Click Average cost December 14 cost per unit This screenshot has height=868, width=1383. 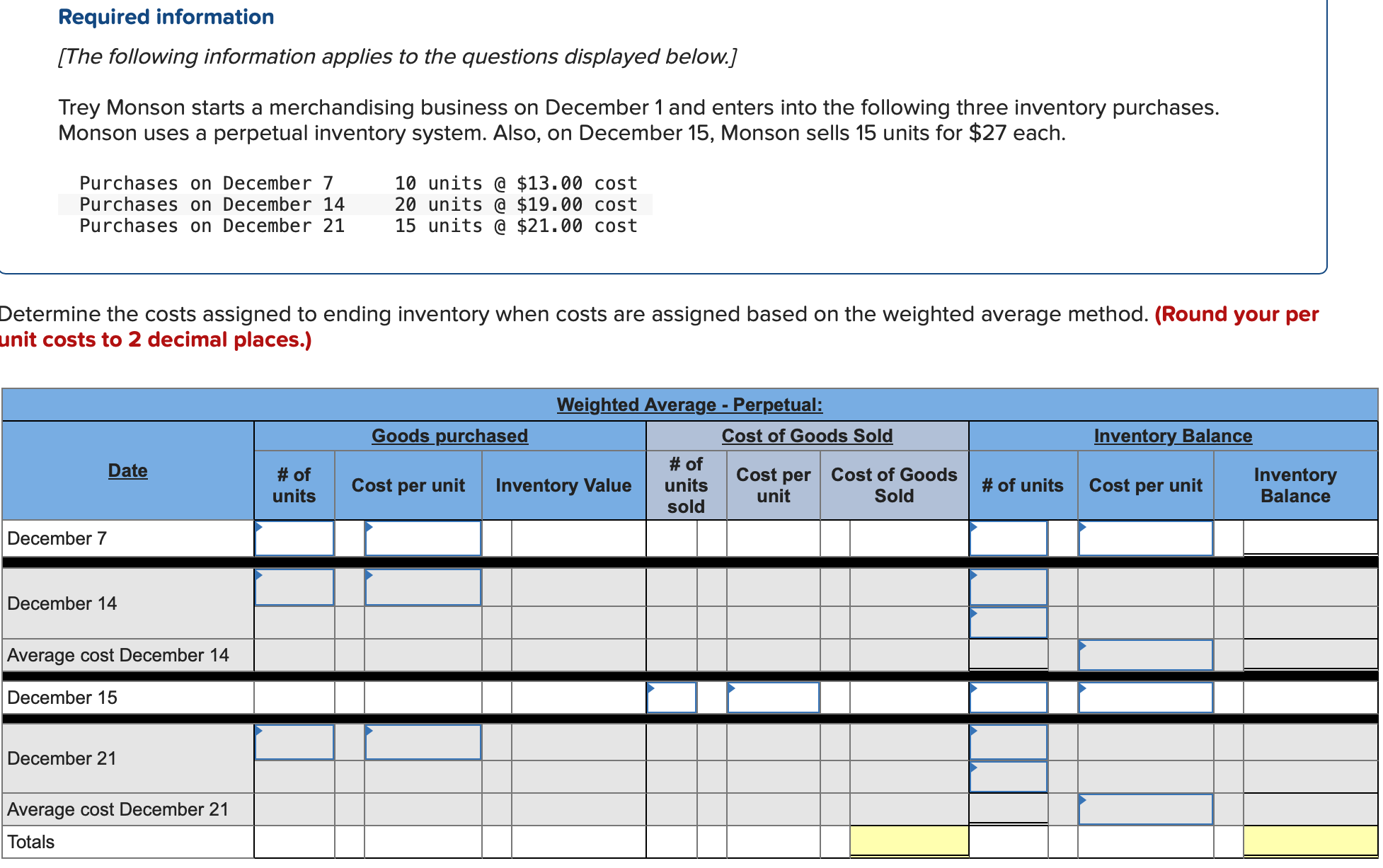[x=1145, y=655]
